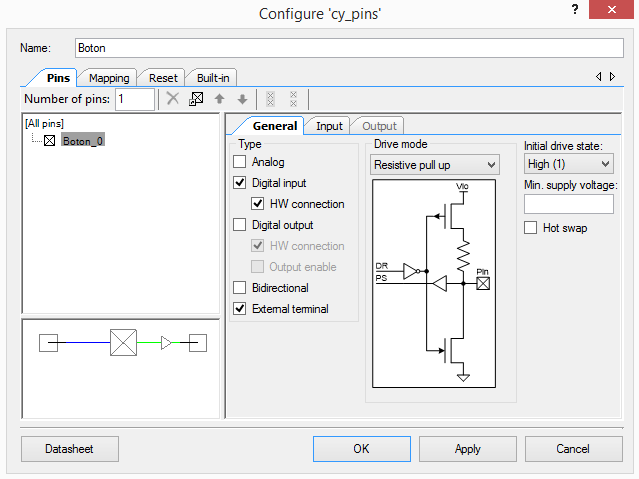Check the Digital output option
This screenshot has height=479, width=639.
tap(239, 225)
